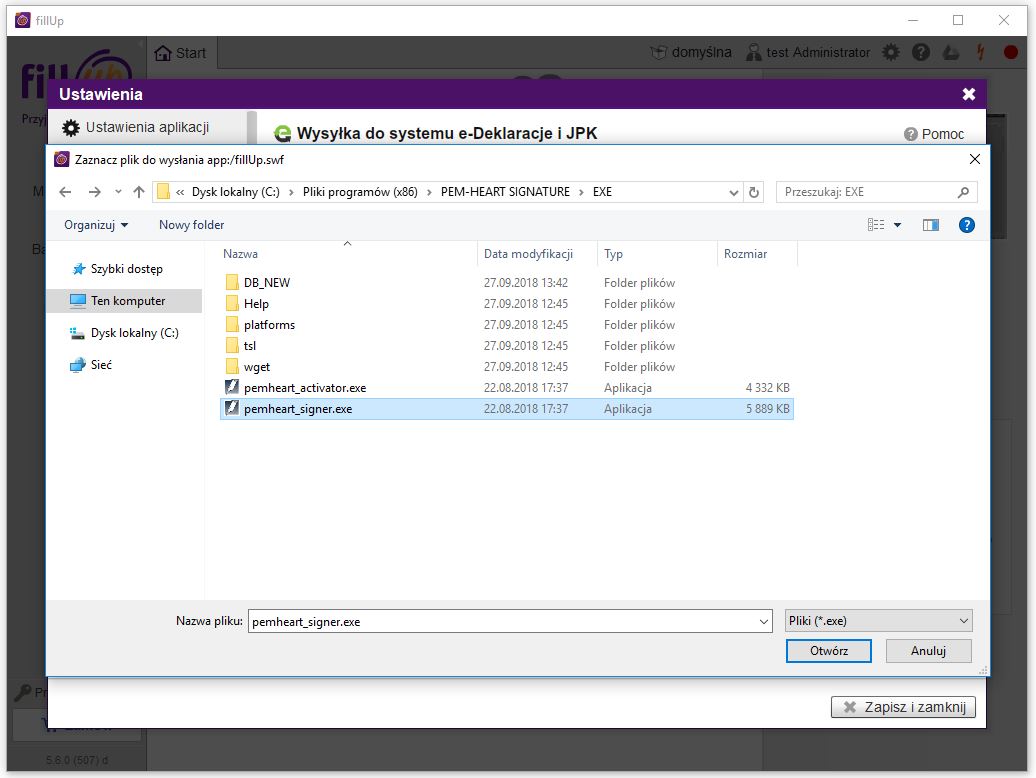Click the test Administrator user in fillUp
The height and width of the screenshot is (778, 1036).
(808, 52)
